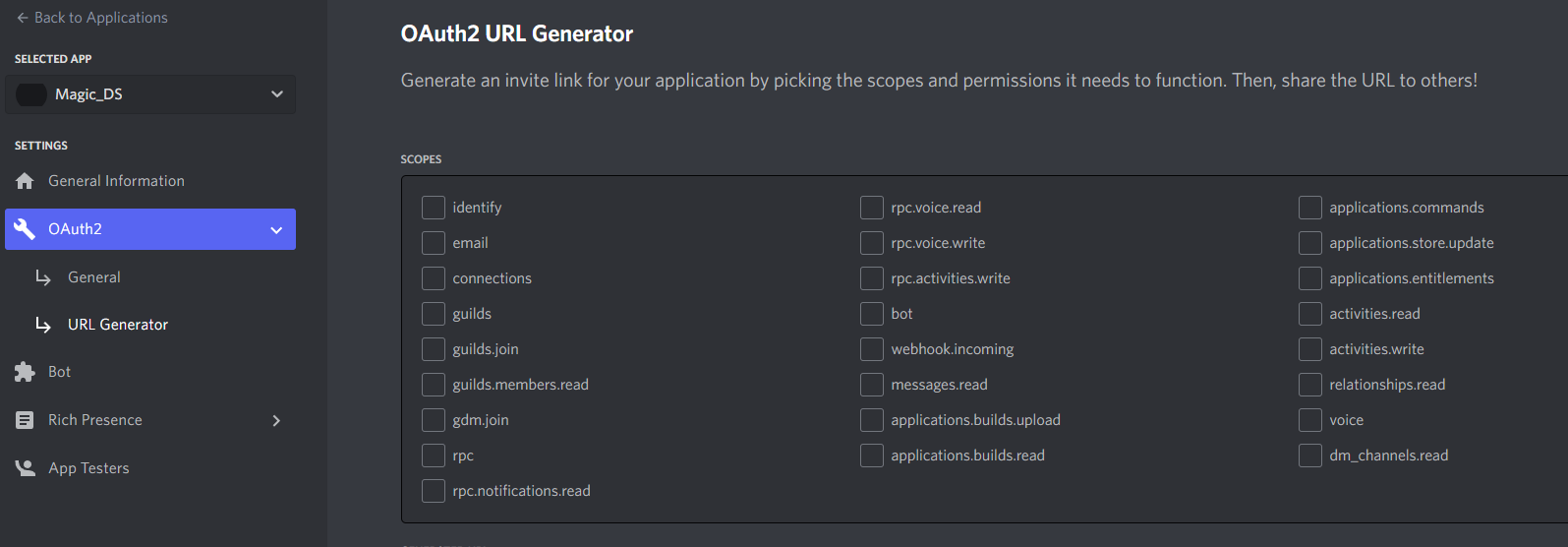1568x547 pixels.
Task: Check the webhook.incoming scope
Action: (872, 349)
